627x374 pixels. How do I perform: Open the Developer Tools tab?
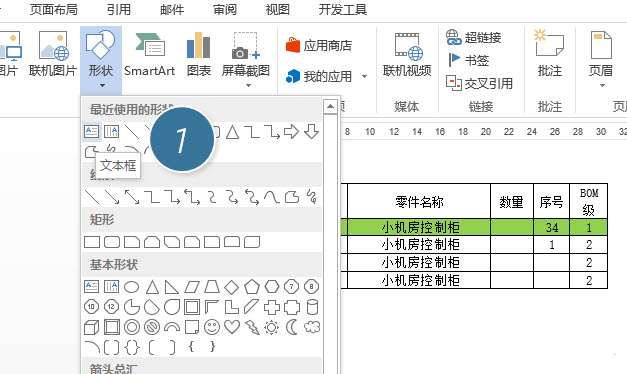tap(343, 9)
